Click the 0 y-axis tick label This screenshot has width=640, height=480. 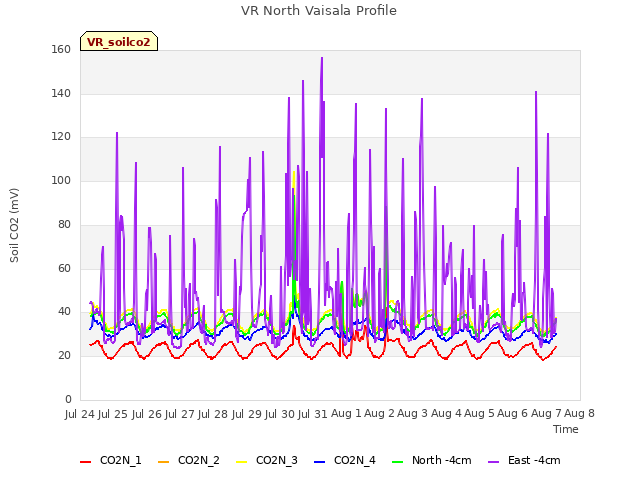68,399
